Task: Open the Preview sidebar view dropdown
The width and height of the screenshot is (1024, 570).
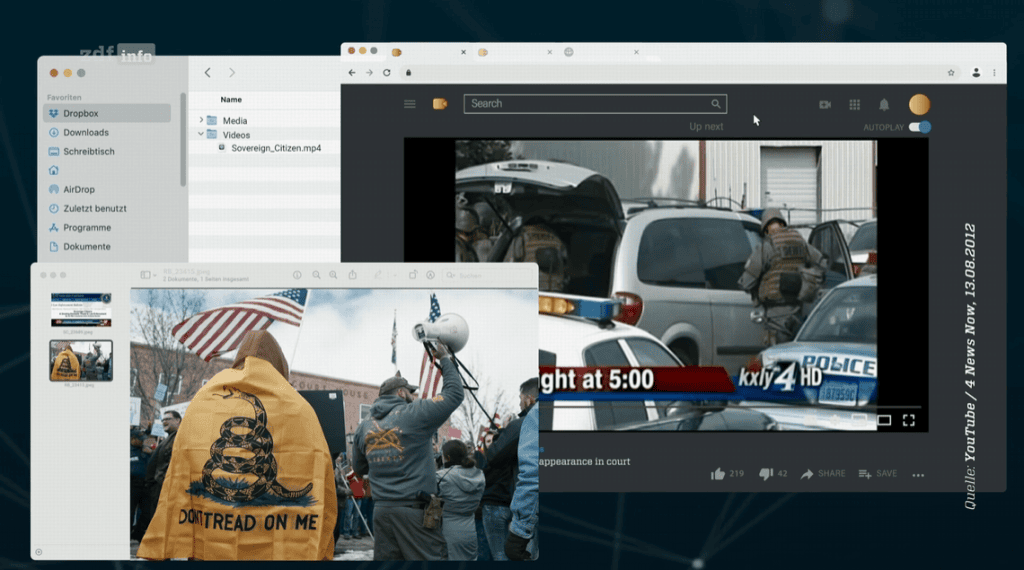Action: point(148,275)
